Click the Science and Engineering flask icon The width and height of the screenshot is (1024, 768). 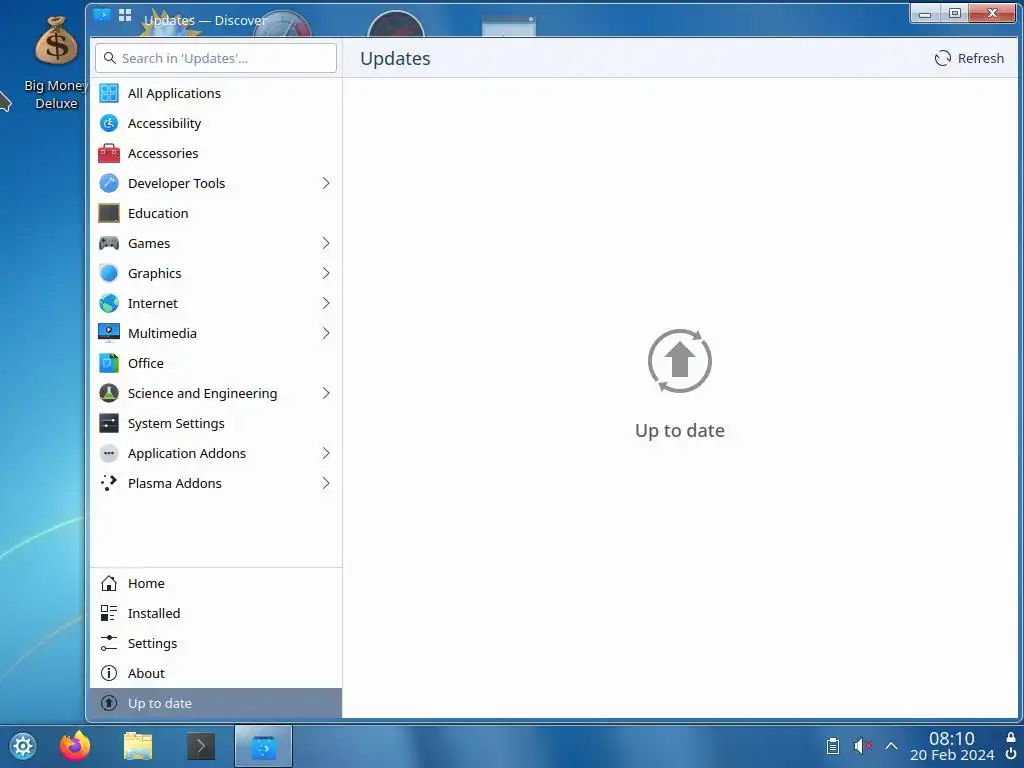(109, 393)
